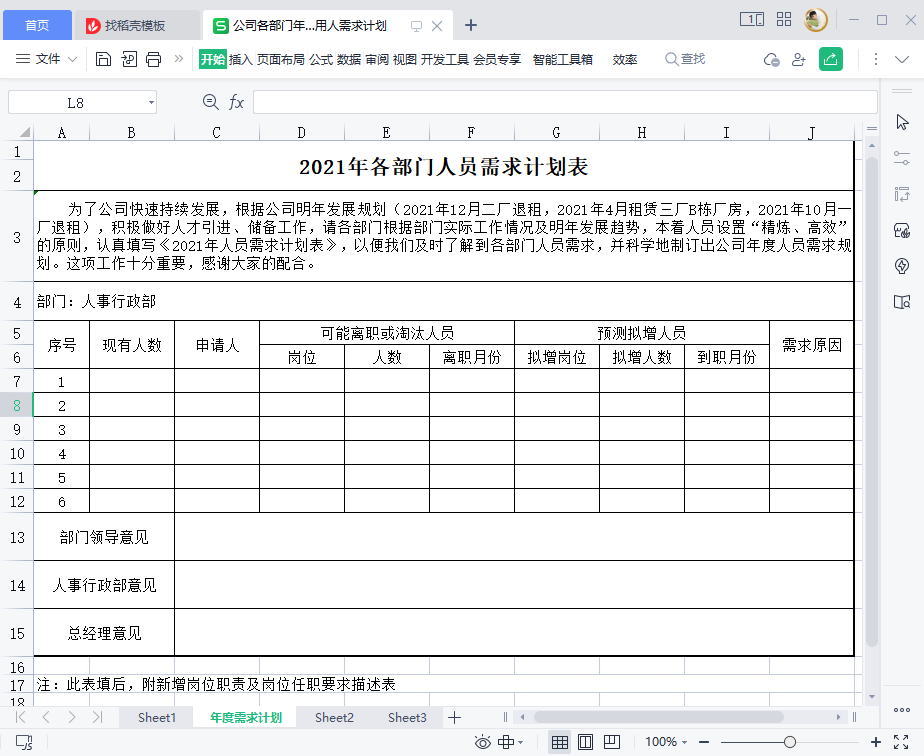Open the 审阅 ribbon tab
The width and height of the screenshot is (924, 756).
pyautogui.click(x=377, y=59)
